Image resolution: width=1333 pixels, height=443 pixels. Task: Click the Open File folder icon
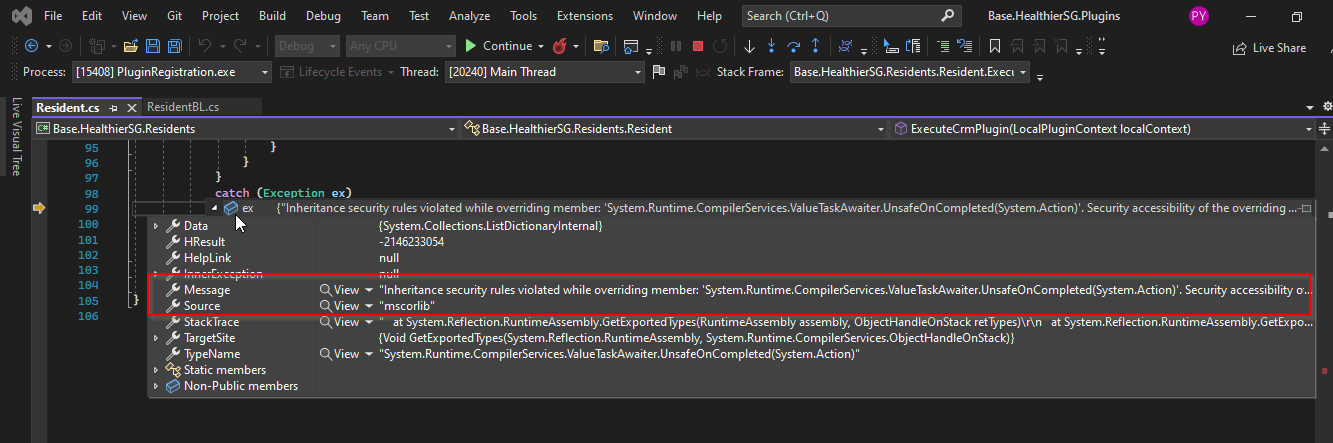[x=130, y=46]
